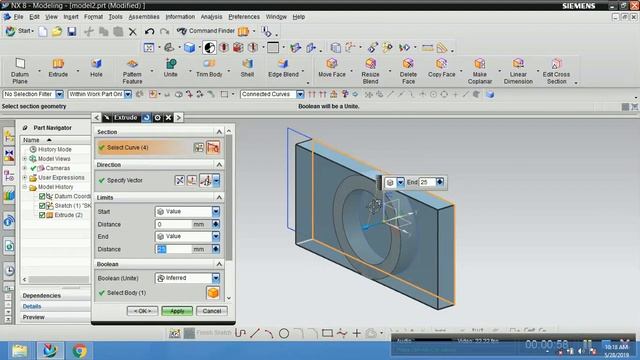The image size is (640, 360).
Task: Select the Circle sketch tool in bottom toolbar
Action: tap(284, 333)
